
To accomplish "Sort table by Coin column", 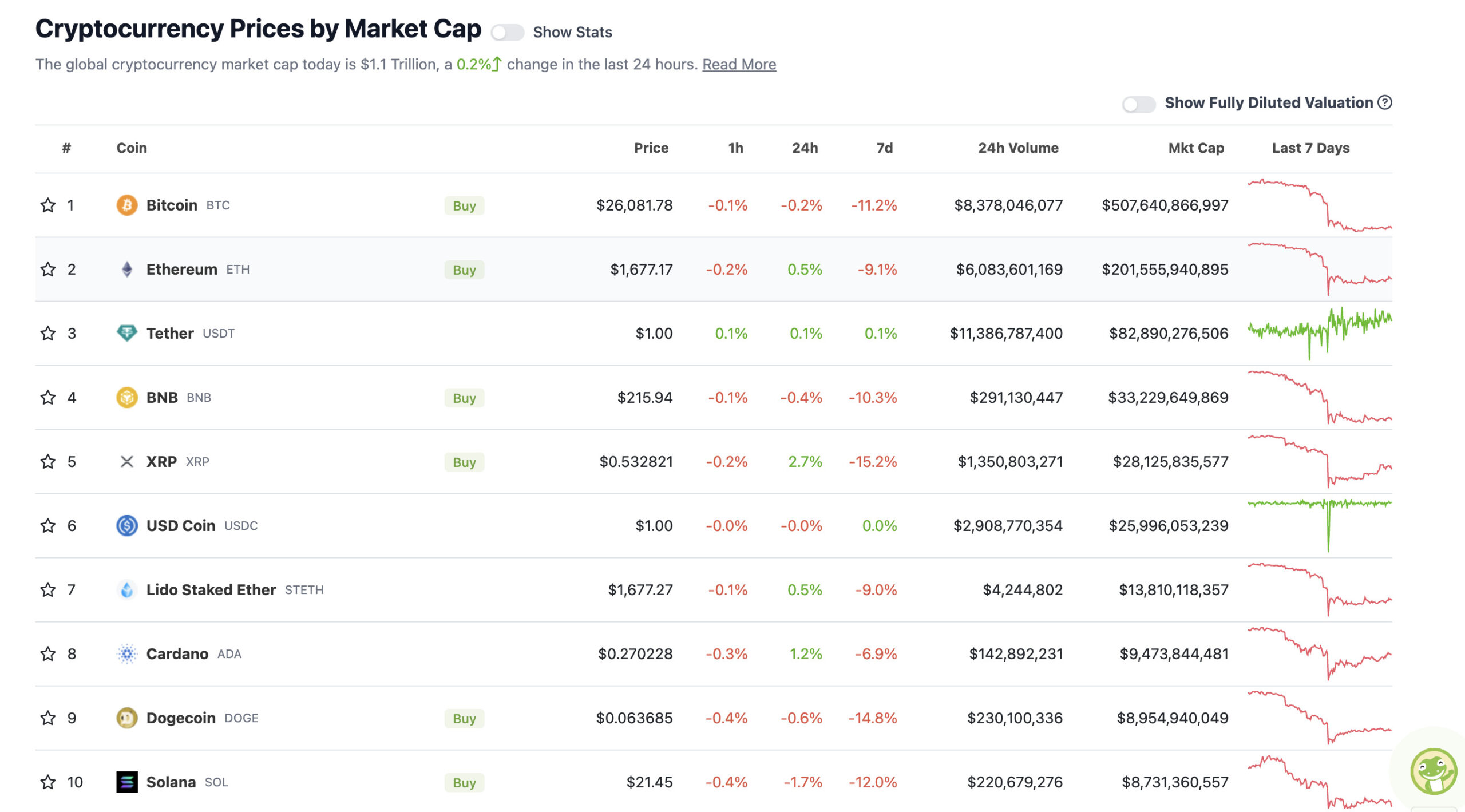I will (132, 148).
